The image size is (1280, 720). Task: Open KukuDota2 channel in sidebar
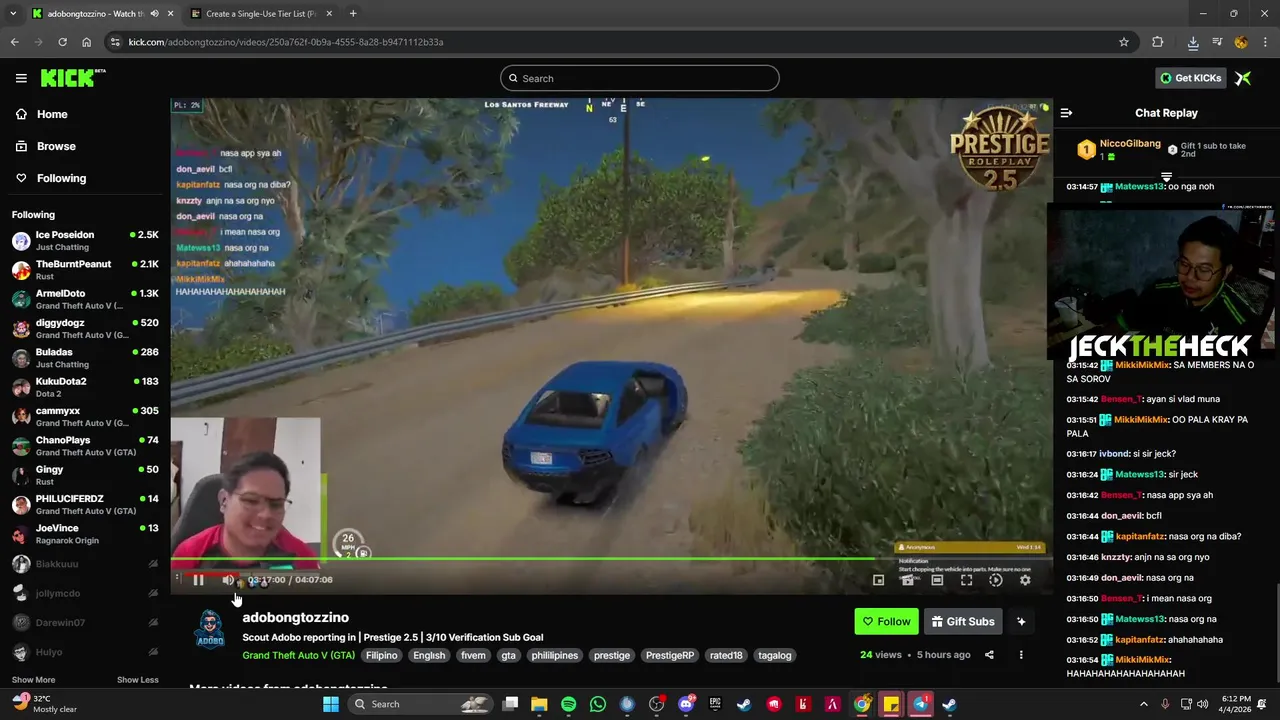(x=85, y=387)
